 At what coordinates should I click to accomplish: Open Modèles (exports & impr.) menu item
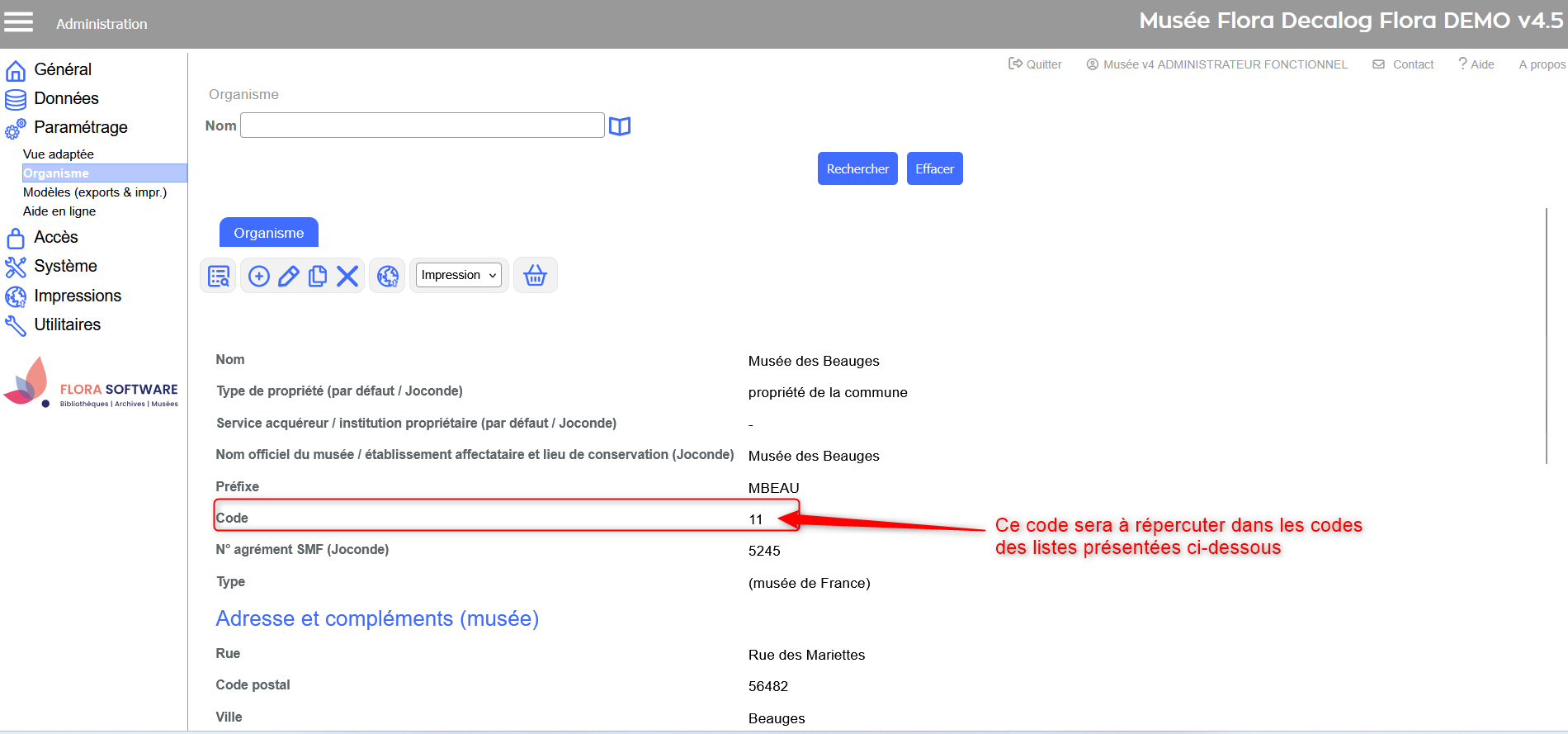[95, 192]
